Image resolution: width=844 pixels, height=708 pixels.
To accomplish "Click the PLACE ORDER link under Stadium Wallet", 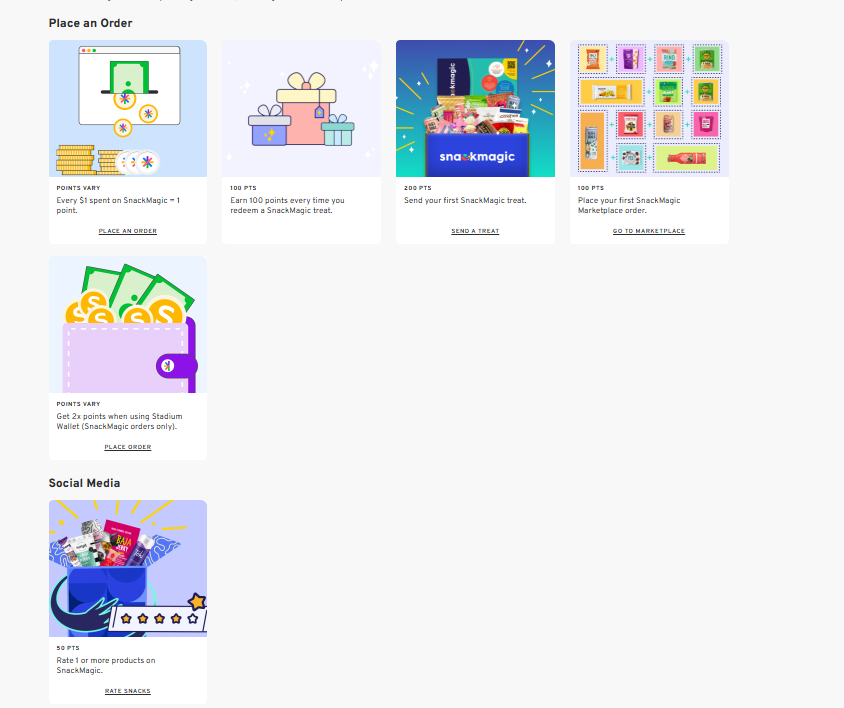I will [128, 447].
